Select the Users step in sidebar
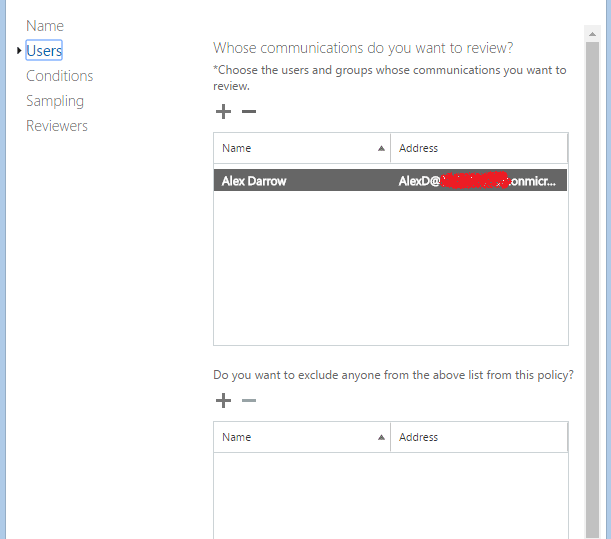The width and height of the screenshot is (611, 539). 44,50
